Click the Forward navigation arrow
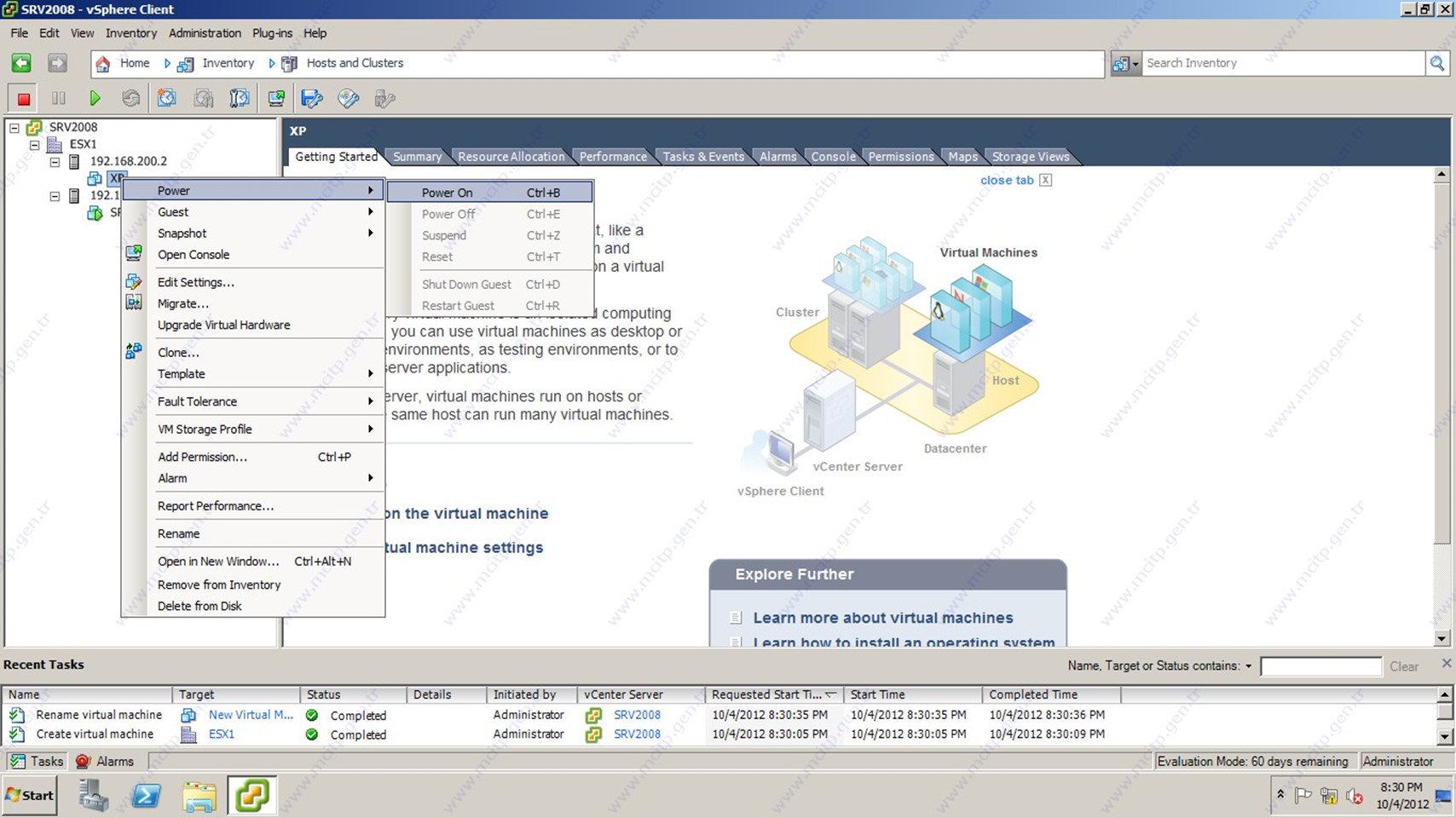The image size is (1456, 818). (x=57, y=63)
